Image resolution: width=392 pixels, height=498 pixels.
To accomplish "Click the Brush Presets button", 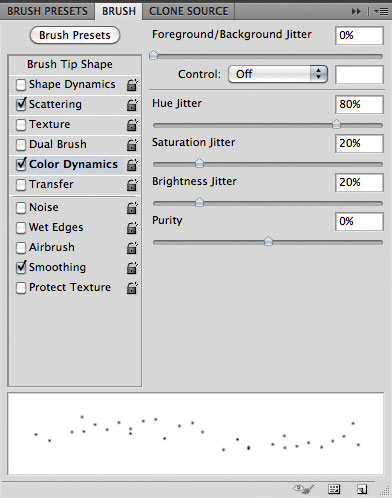I will (75, 35).
